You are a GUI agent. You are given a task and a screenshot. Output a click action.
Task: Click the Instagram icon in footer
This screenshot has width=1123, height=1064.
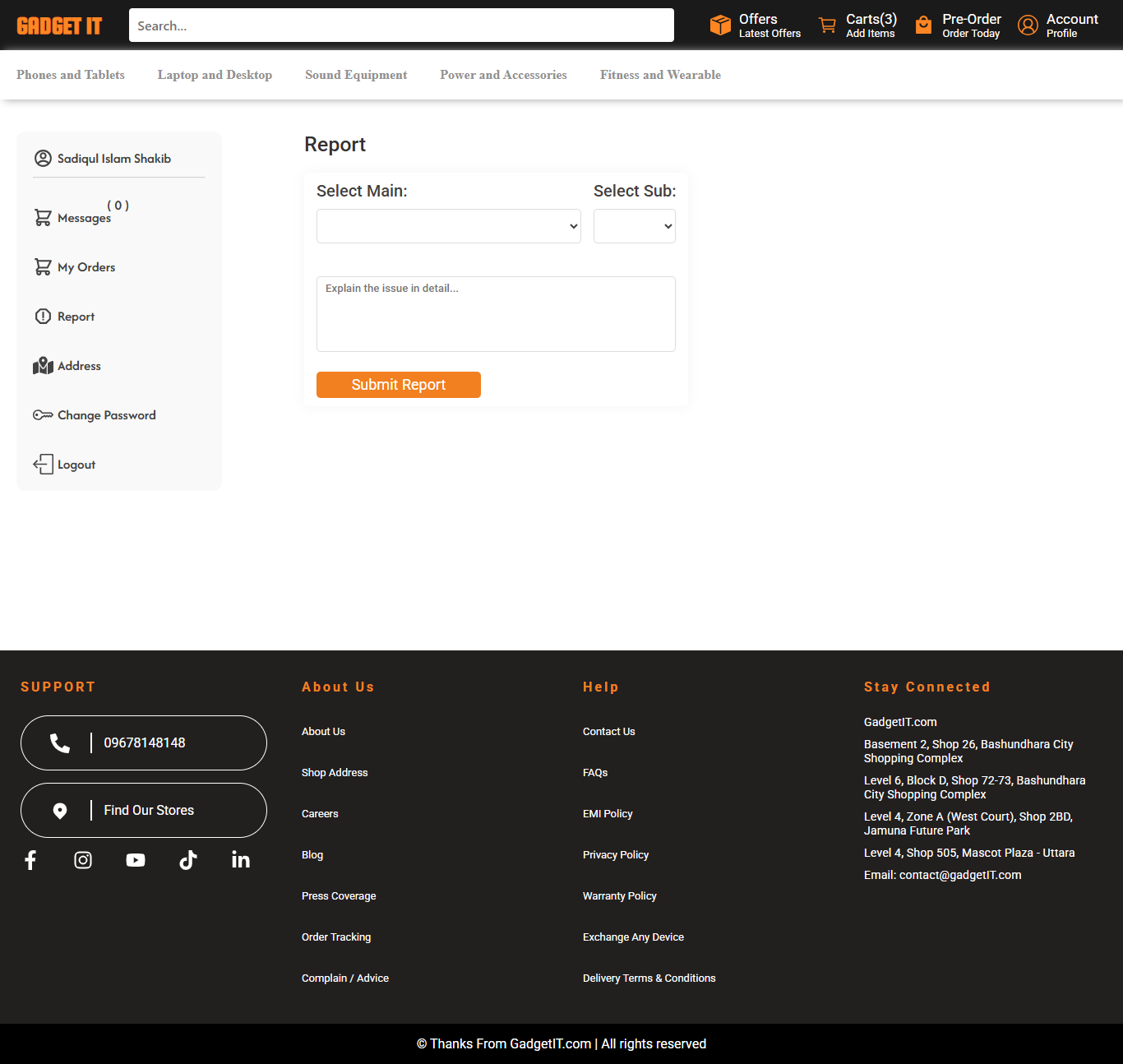[83, 859]
